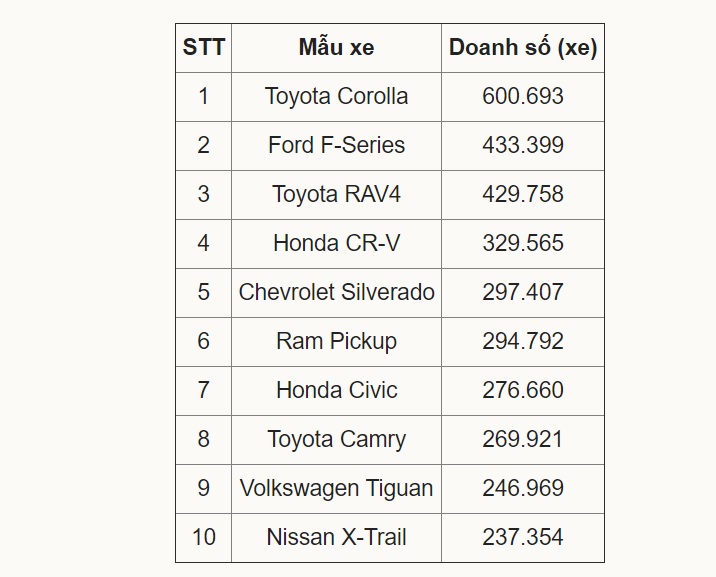Select the Chevrolet Silverado cell
This screenshot has height=577, width=716.
coord(336,292)
